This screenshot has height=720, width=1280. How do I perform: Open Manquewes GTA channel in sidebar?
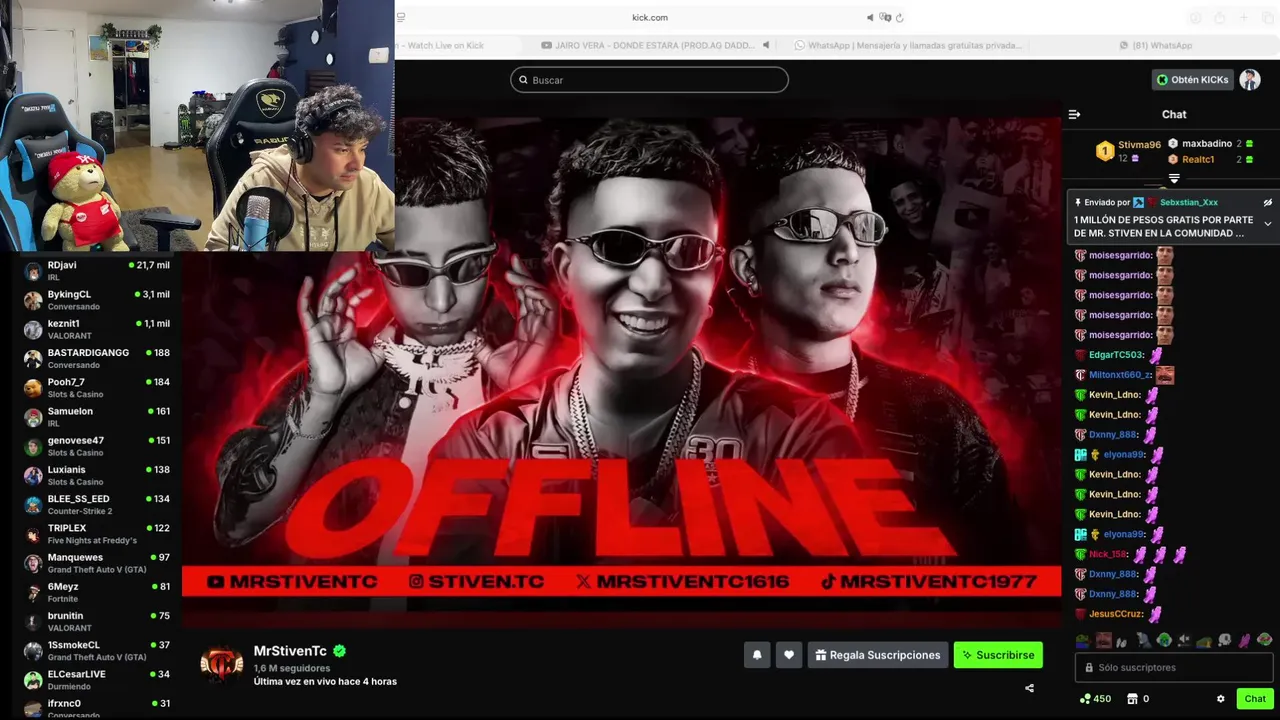[x=97, y=563]
